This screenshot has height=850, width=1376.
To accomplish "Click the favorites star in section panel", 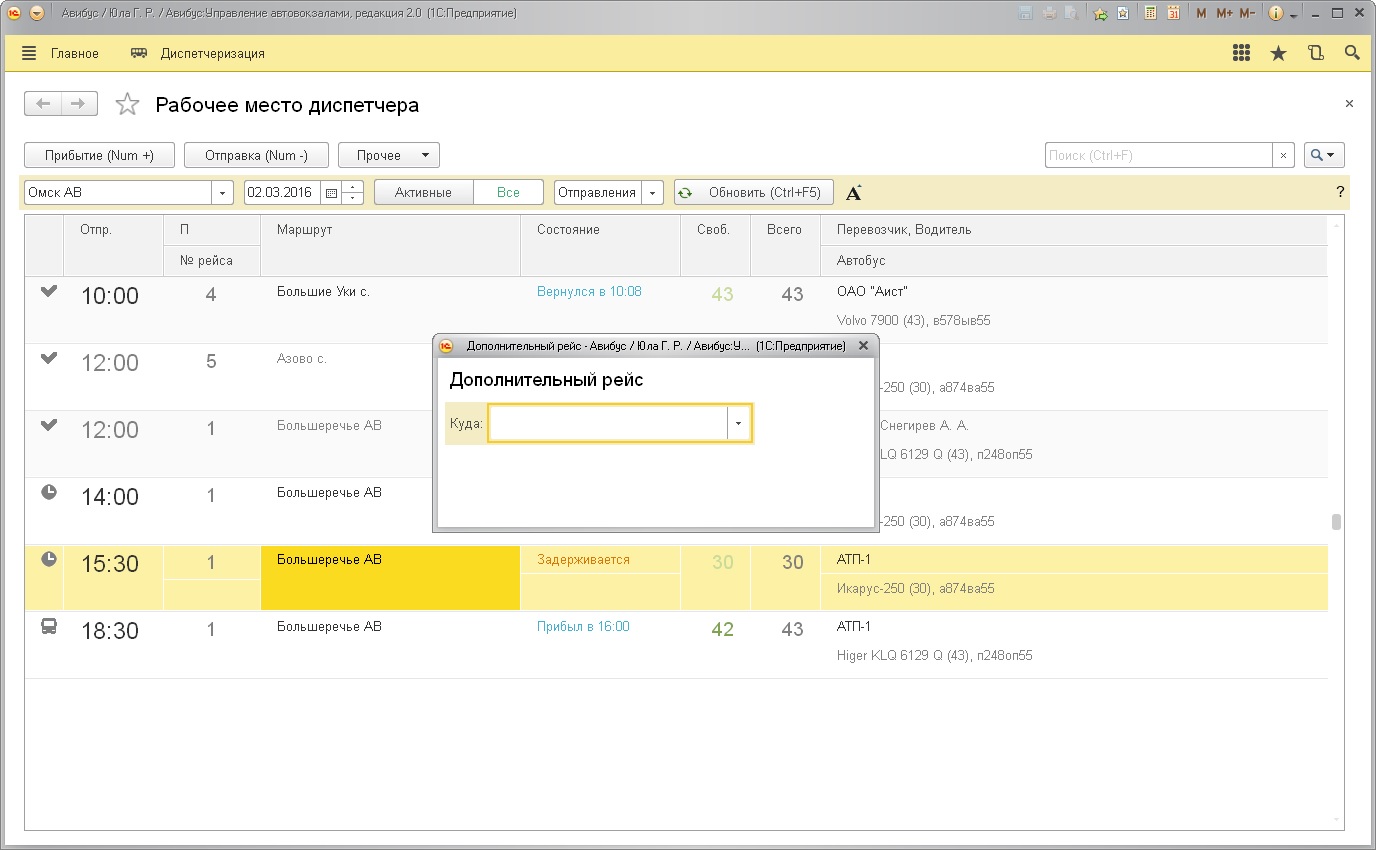I will pyautogui.click(x=1278, y=54).
